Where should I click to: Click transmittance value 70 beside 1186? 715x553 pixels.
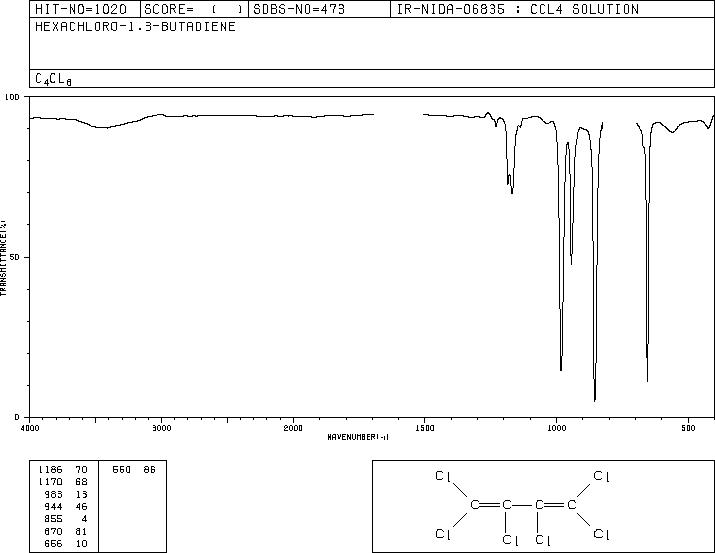[81, 470]
